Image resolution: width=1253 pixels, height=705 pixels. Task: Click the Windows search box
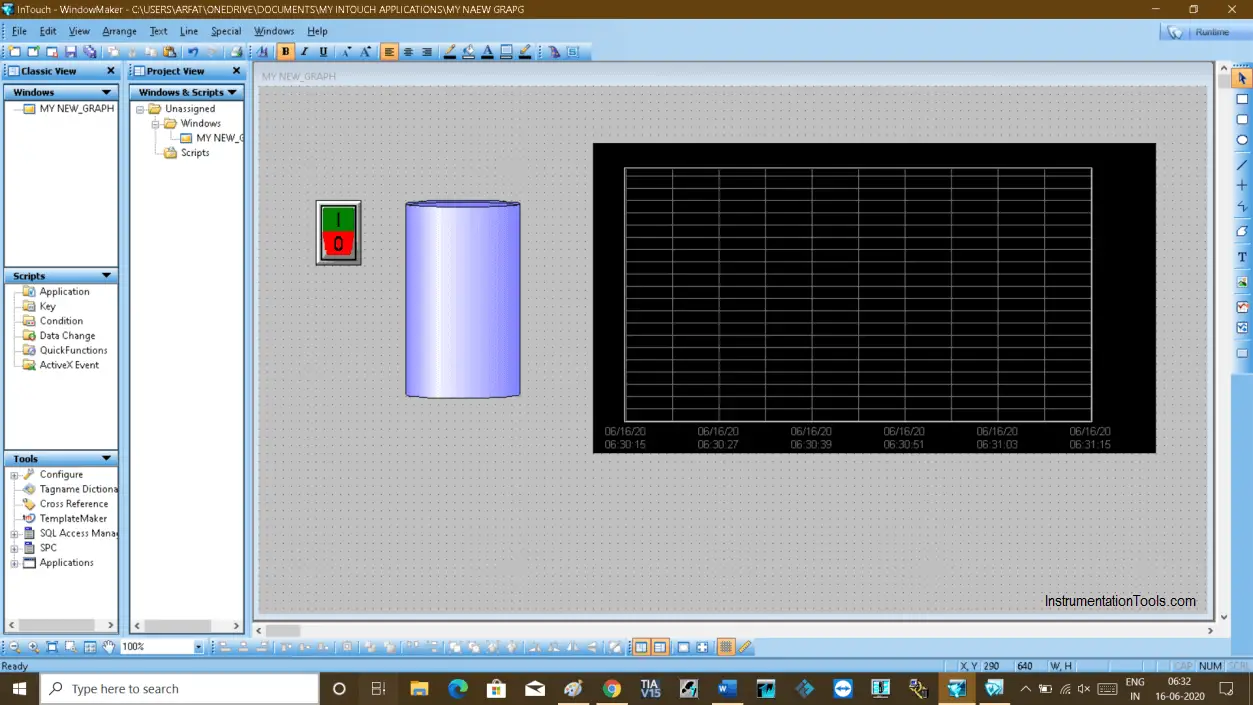180,689
